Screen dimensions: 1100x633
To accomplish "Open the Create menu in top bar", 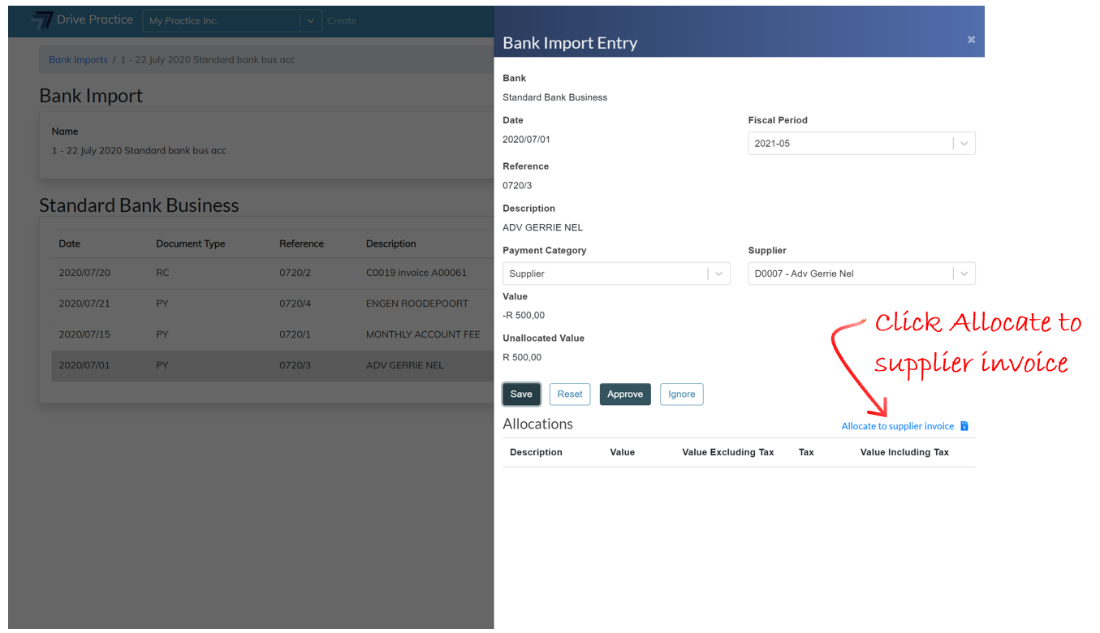I will (342, 21).
